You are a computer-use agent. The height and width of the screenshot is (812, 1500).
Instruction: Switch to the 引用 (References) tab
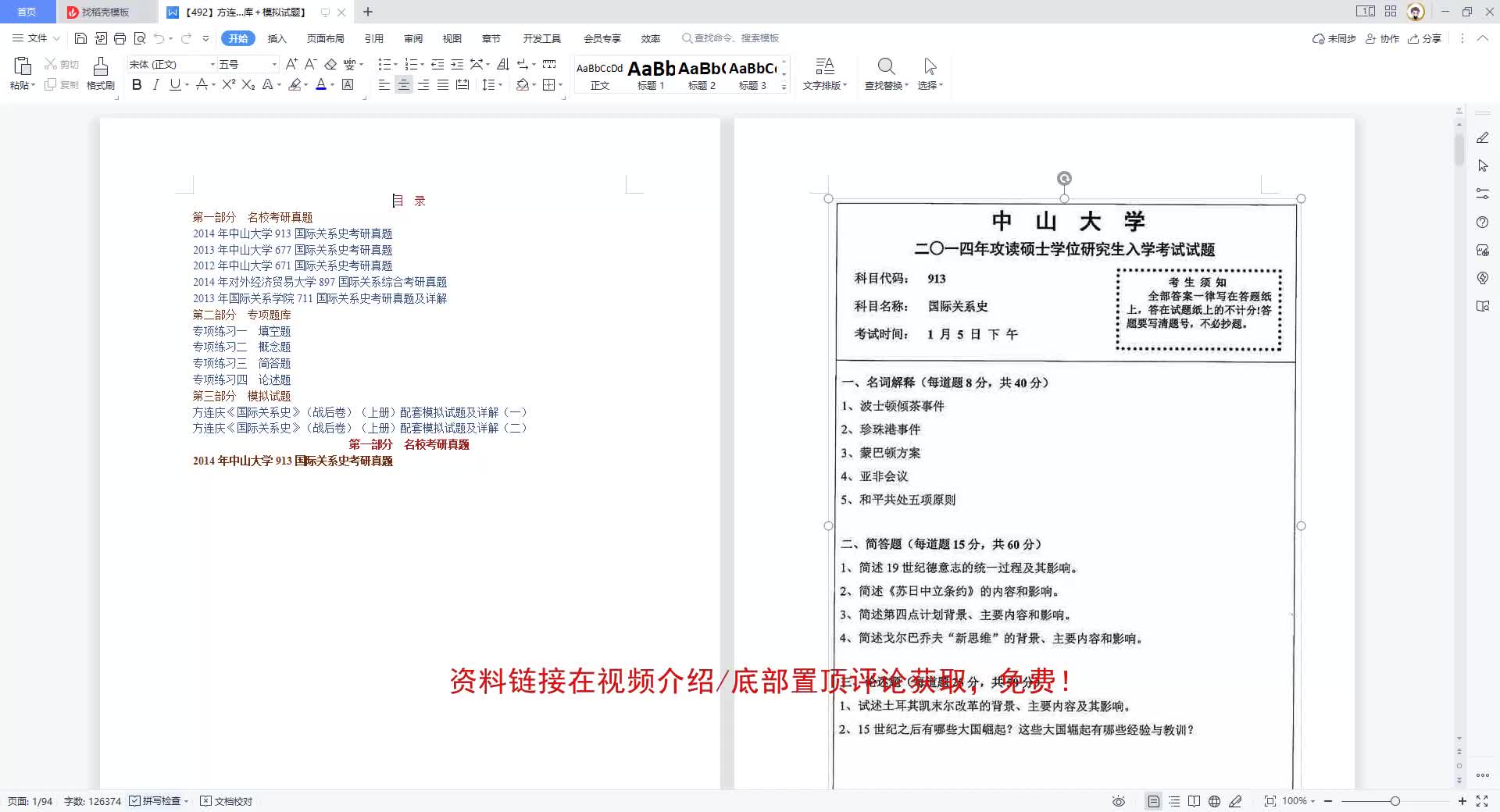tap(373, 38)
